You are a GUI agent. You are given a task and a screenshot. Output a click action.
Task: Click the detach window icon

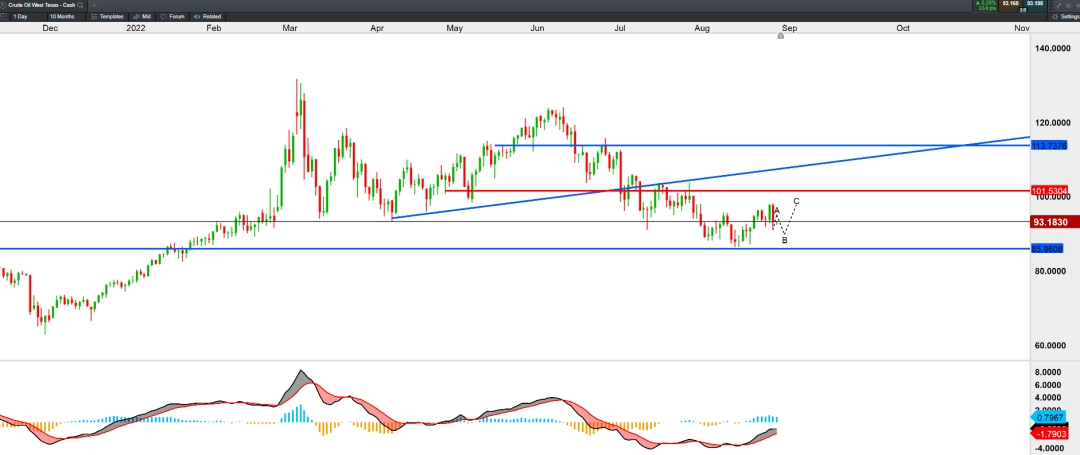1068,6
